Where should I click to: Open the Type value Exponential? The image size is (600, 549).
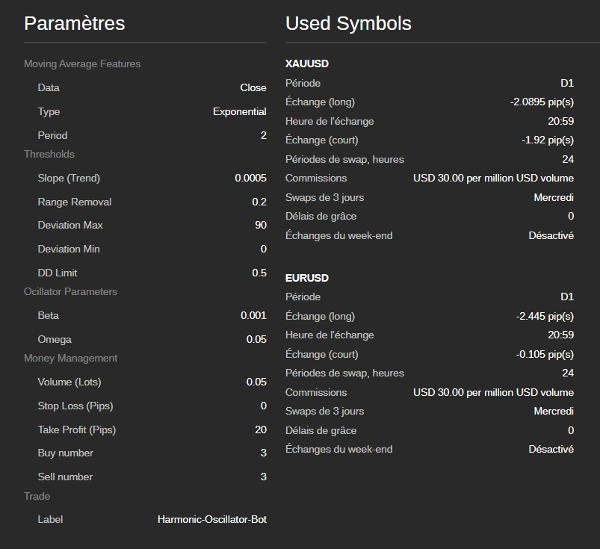pyautogui.click(x=239, y=112)
